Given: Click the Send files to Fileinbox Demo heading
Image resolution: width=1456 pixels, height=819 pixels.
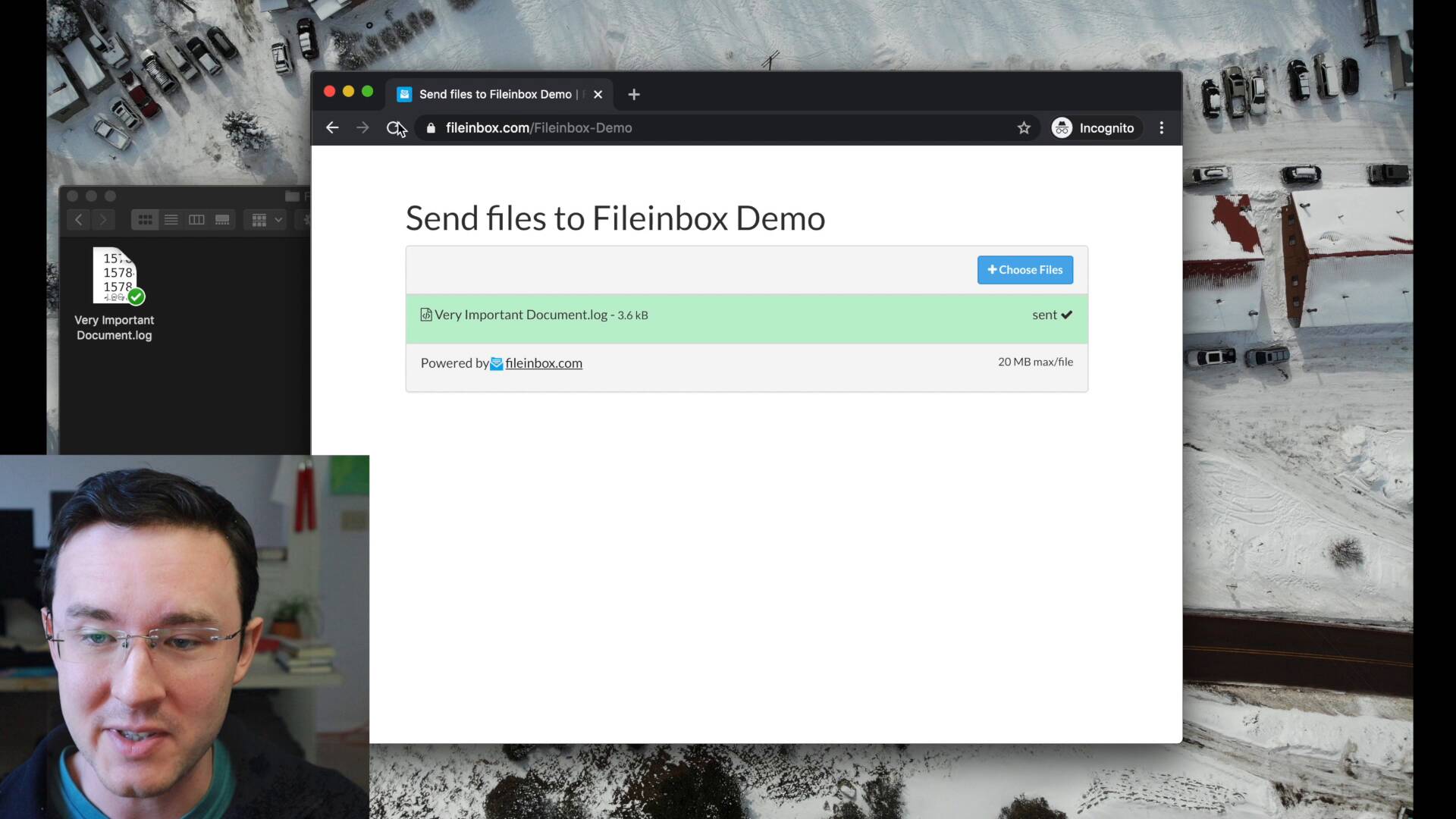Looking at the screenshot, I should tap(615, 218).
